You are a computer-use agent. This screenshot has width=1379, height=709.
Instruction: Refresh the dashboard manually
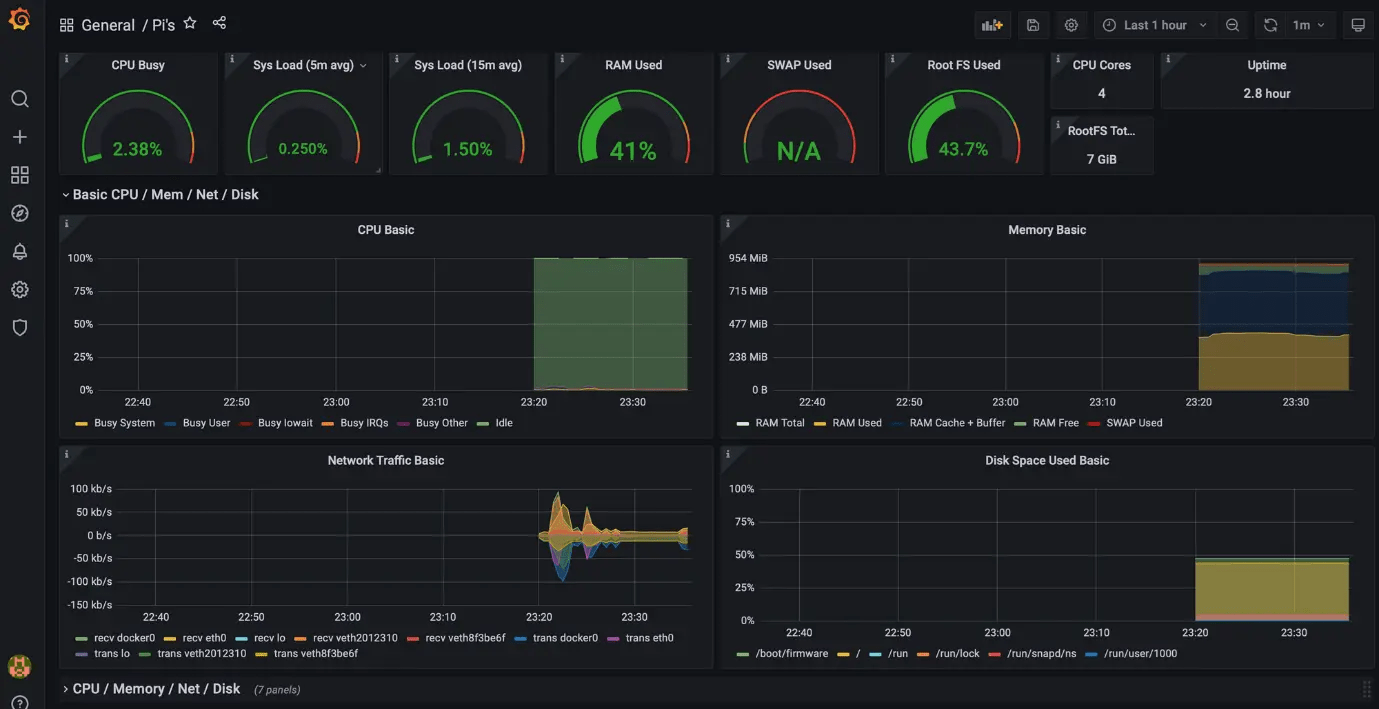click(x=1270, y=25)
